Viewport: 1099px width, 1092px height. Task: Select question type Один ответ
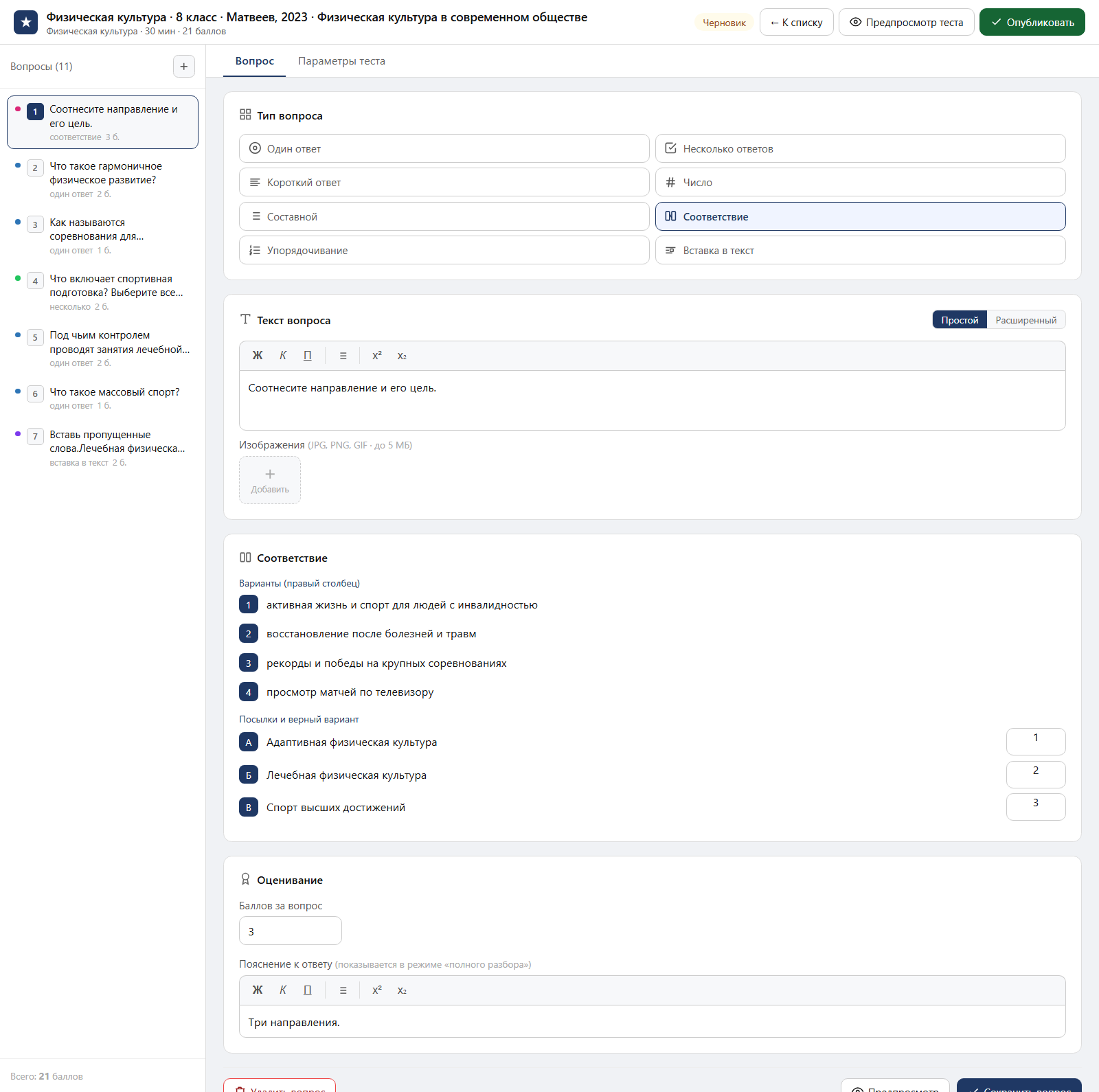[444, 148]
